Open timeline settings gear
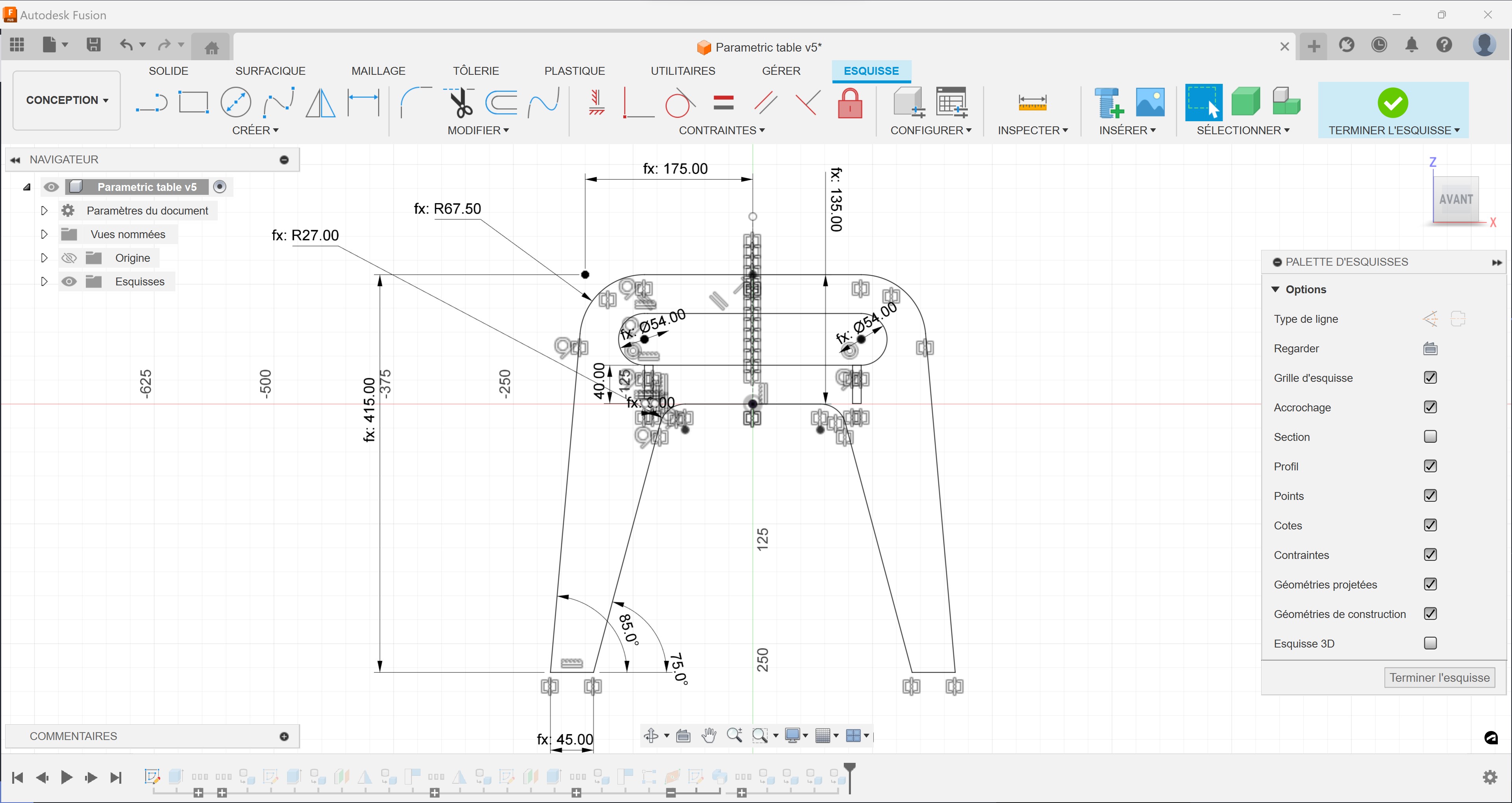The height and width of the screenshot is (803, 1512). coord(1490,777)
